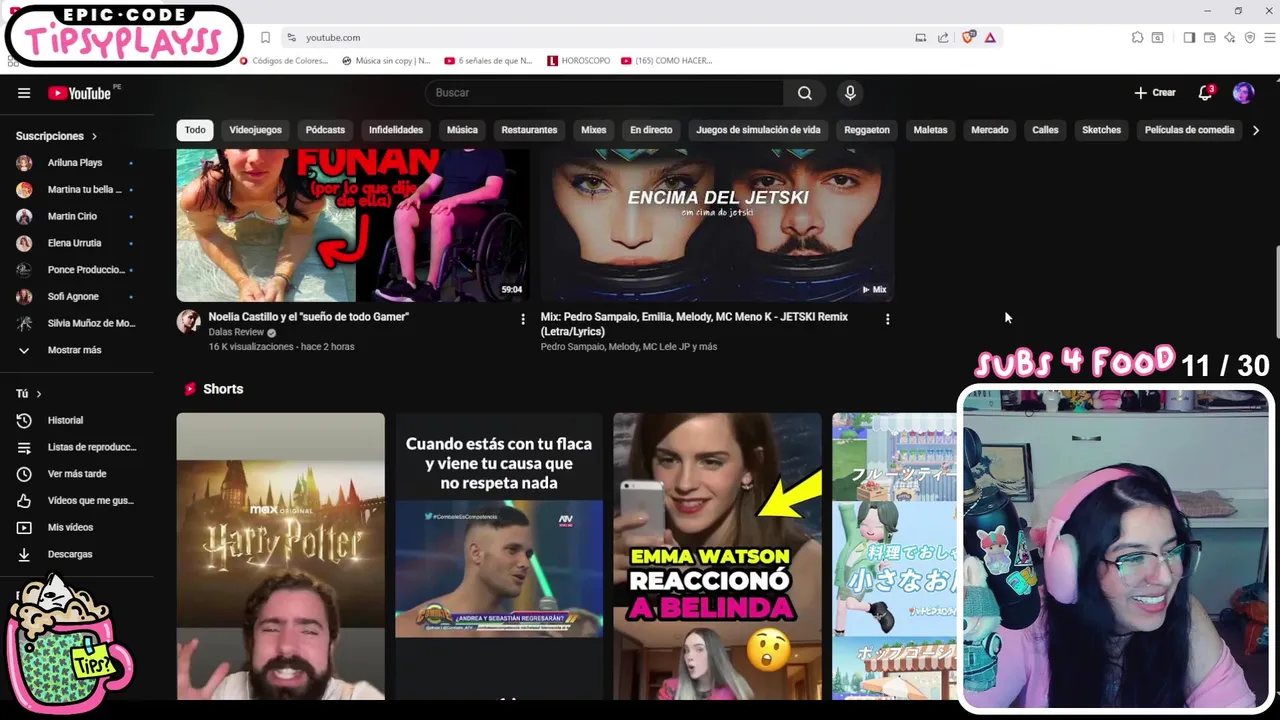The width and height of the screenshot is (1280, 720).
Task: Open Ver más tarde in sidebar
Action: [77, 473]
